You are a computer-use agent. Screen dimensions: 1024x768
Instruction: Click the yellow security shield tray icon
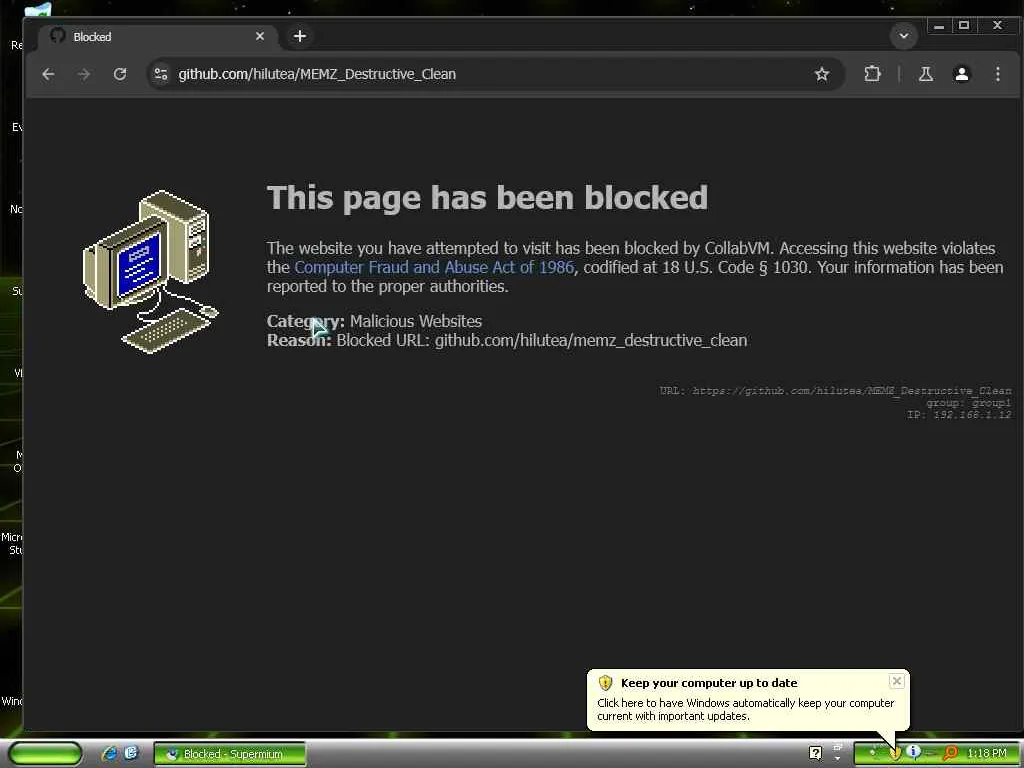(x=895, y=754)
